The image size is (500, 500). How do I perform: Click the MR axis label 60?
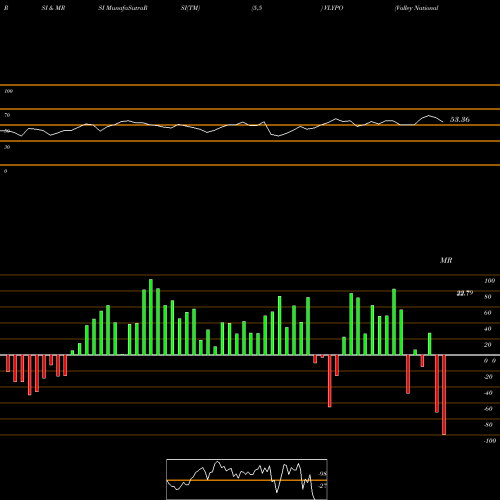488,313
